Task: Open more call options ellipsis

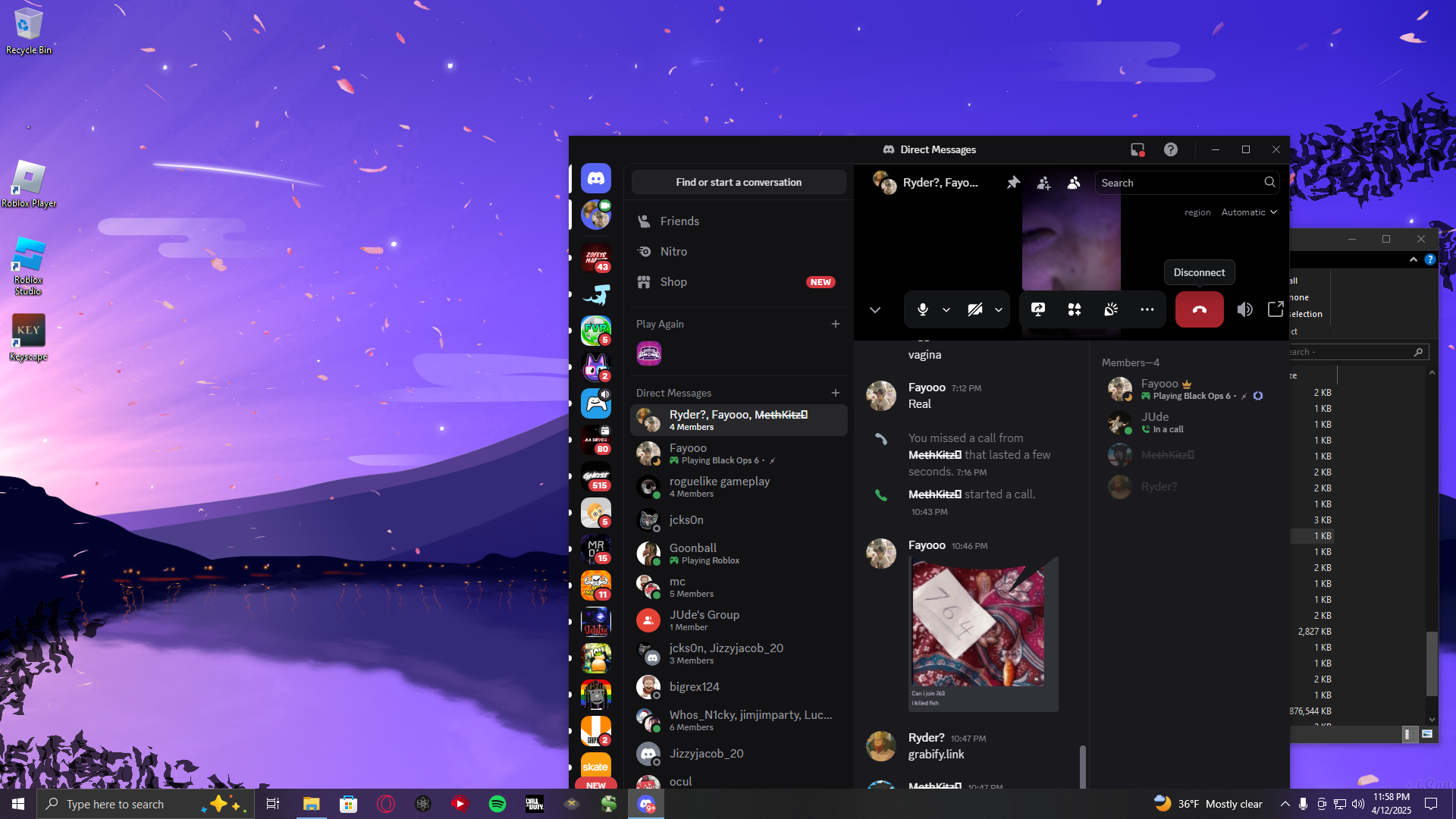Action: pos(1147,309)
